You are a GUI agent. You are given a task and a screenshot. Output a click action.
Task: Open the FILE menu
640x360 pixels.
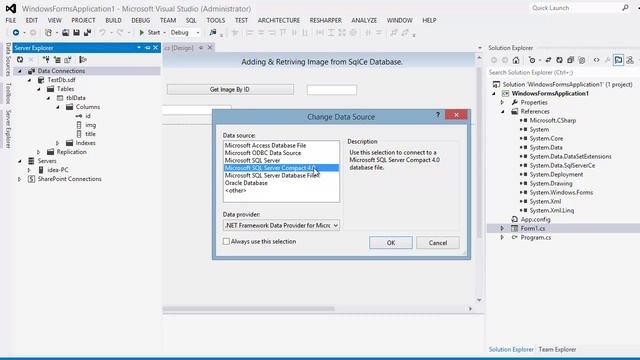tap(11, 20)
